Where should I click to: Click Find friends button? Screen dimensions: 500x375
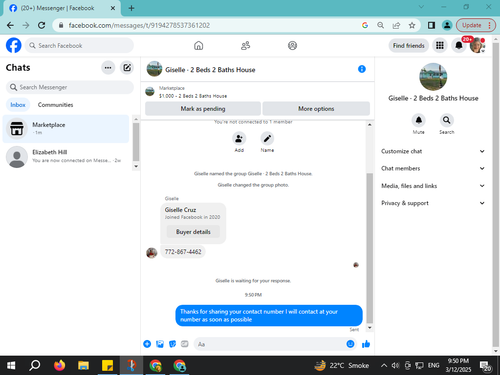[408, 46]
